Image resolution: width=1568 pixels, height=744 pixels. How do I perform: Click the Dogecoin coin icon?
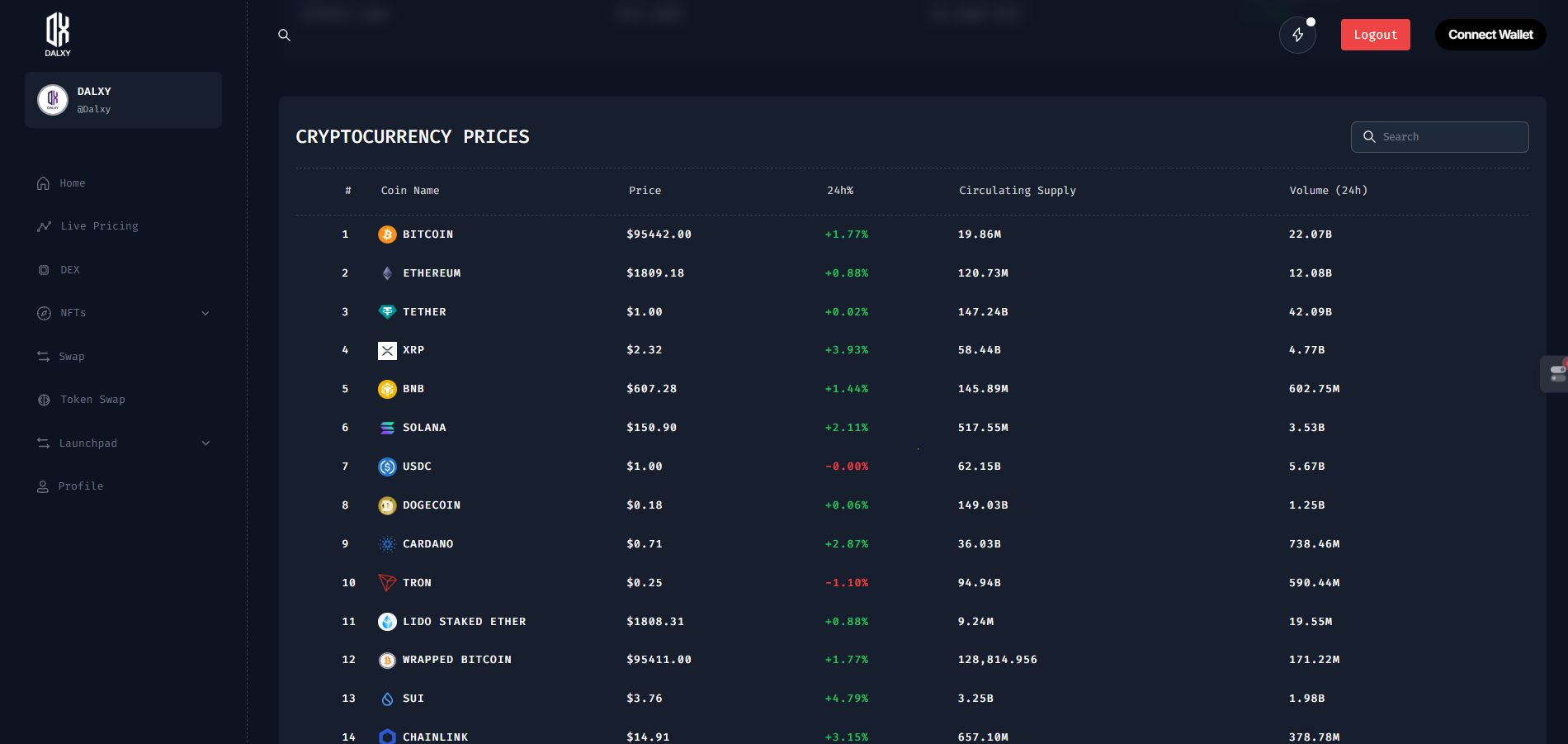click(387, 505)
